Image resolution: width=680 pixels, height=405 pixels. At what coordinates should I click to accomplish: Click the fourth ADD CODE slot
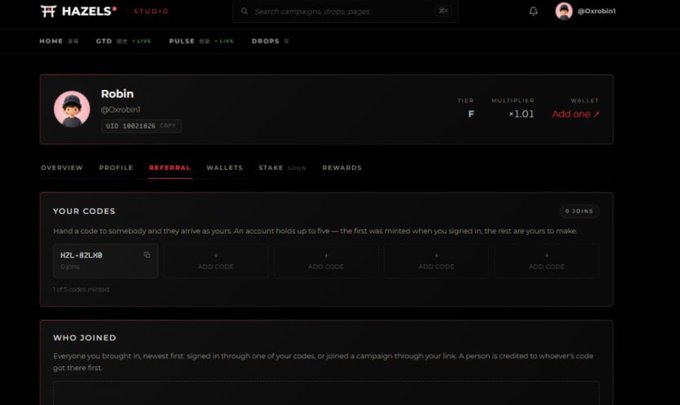(546, 261)
